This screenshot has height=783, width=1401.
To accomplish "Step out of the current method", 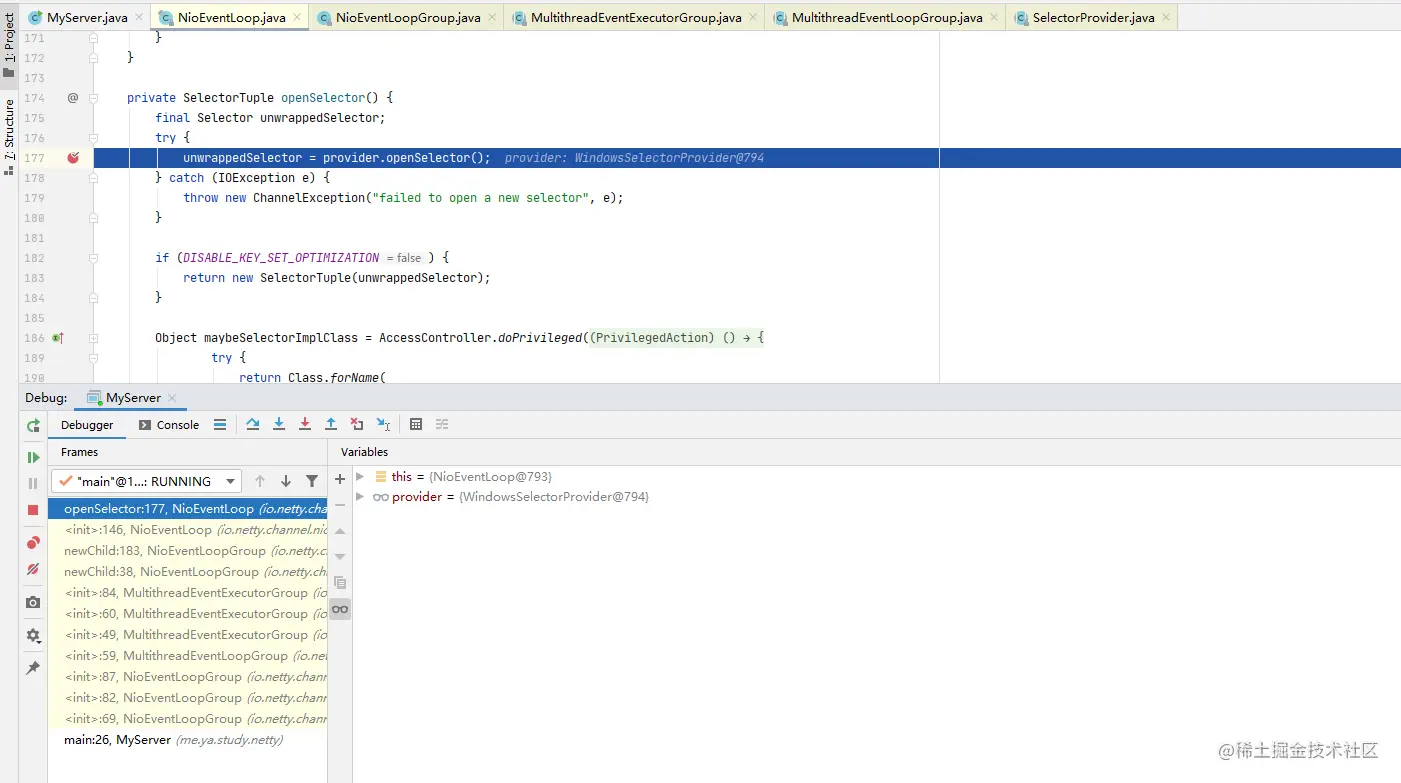I will [x=331, y=425].
